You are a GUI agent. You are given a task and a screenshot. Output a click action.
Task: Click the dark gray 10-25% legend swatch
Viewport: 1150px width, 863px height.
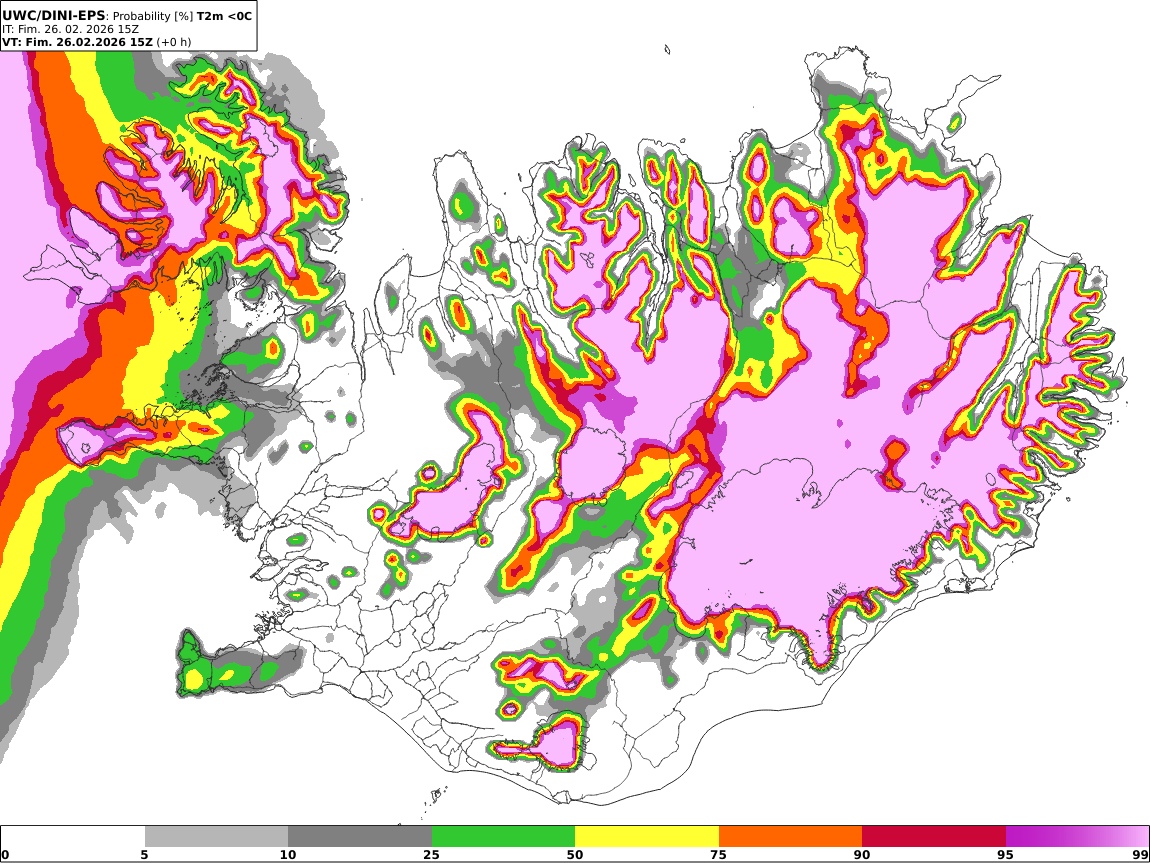(360, 836)
